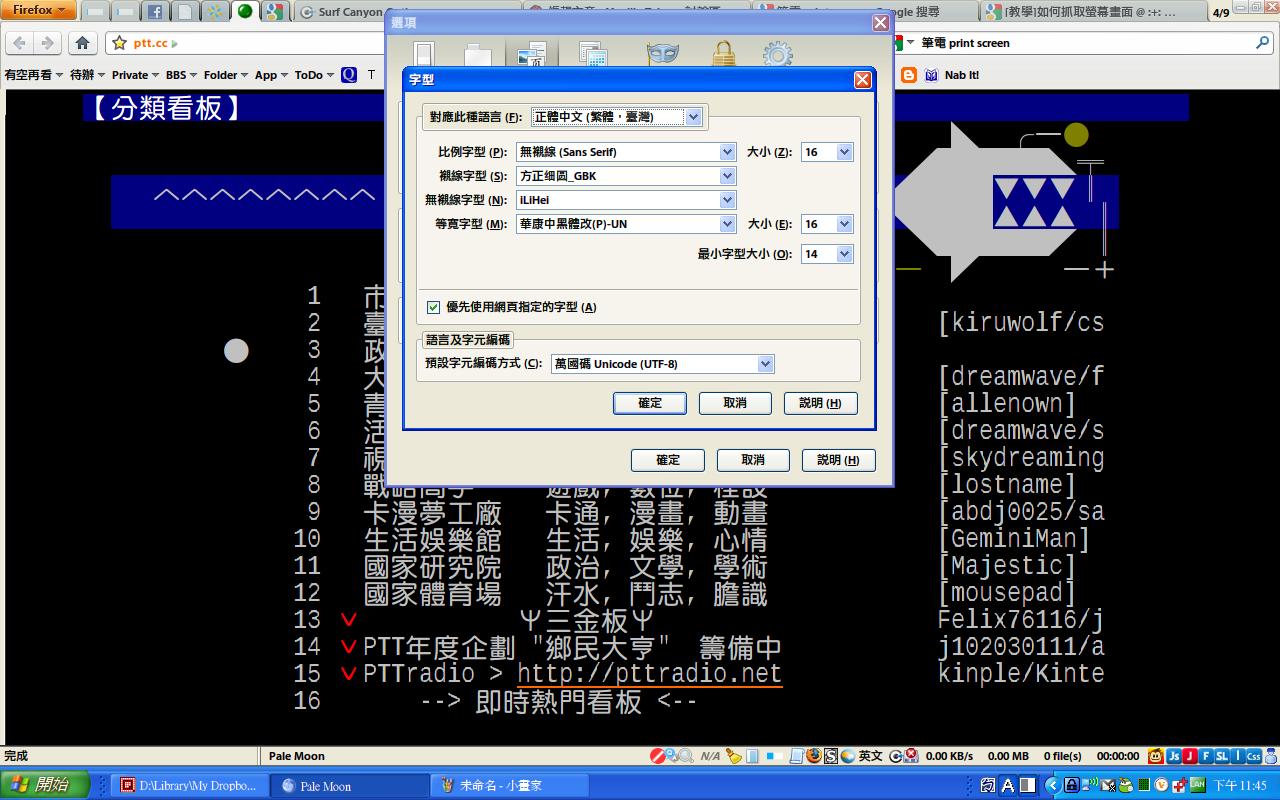The width and height of the screenshot is (1280, 800).
Task: Click the 英文 input mode status text
Action: (x=870, y=756)
